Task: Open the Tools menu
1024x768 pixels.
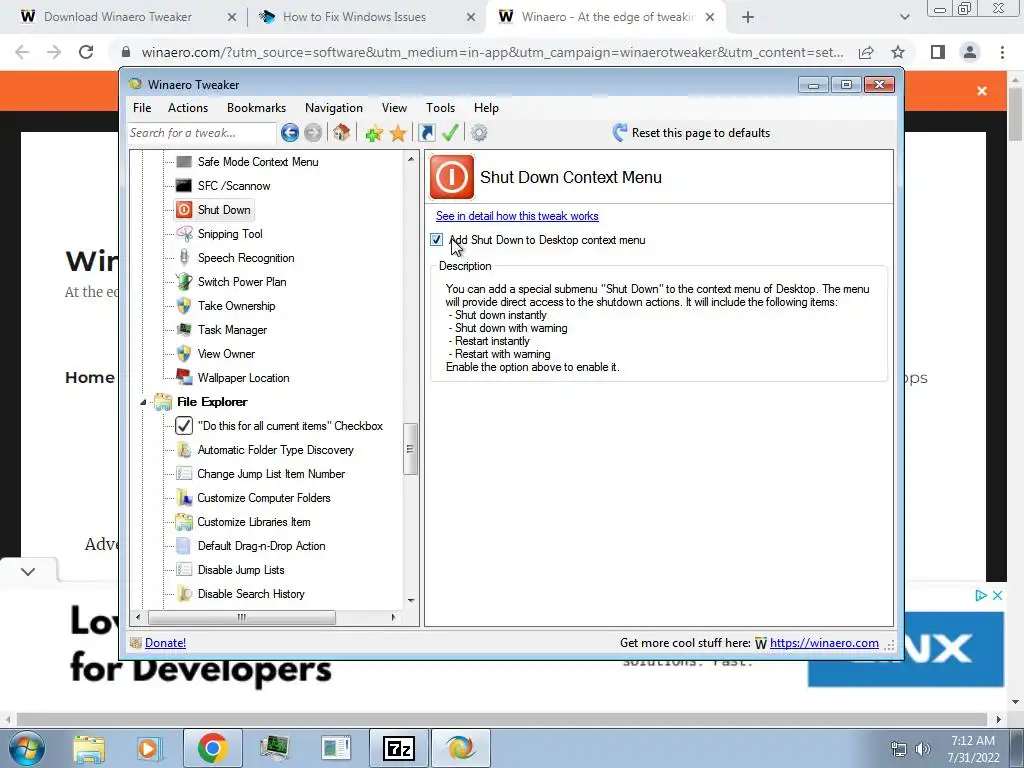Action: 440,108
